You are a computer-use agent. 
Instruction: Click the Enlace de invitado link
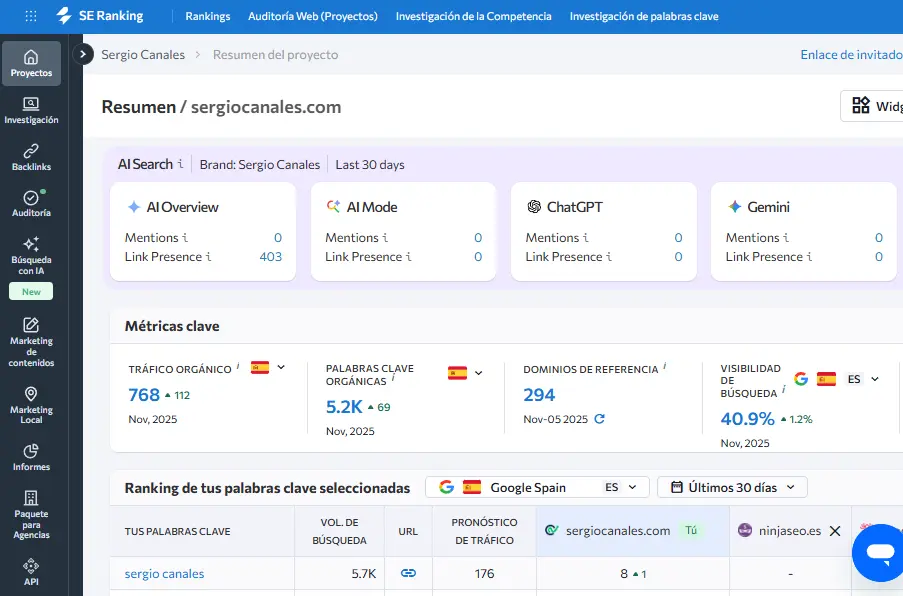pyautogui.click(x=849, y=54)
